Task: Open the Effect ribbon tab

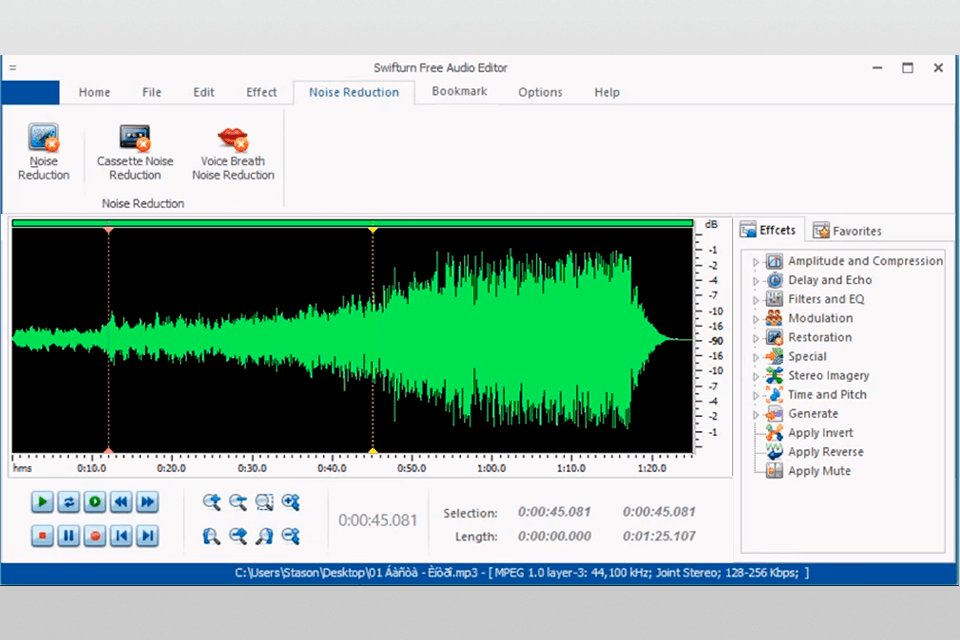Action: (261, 92)
